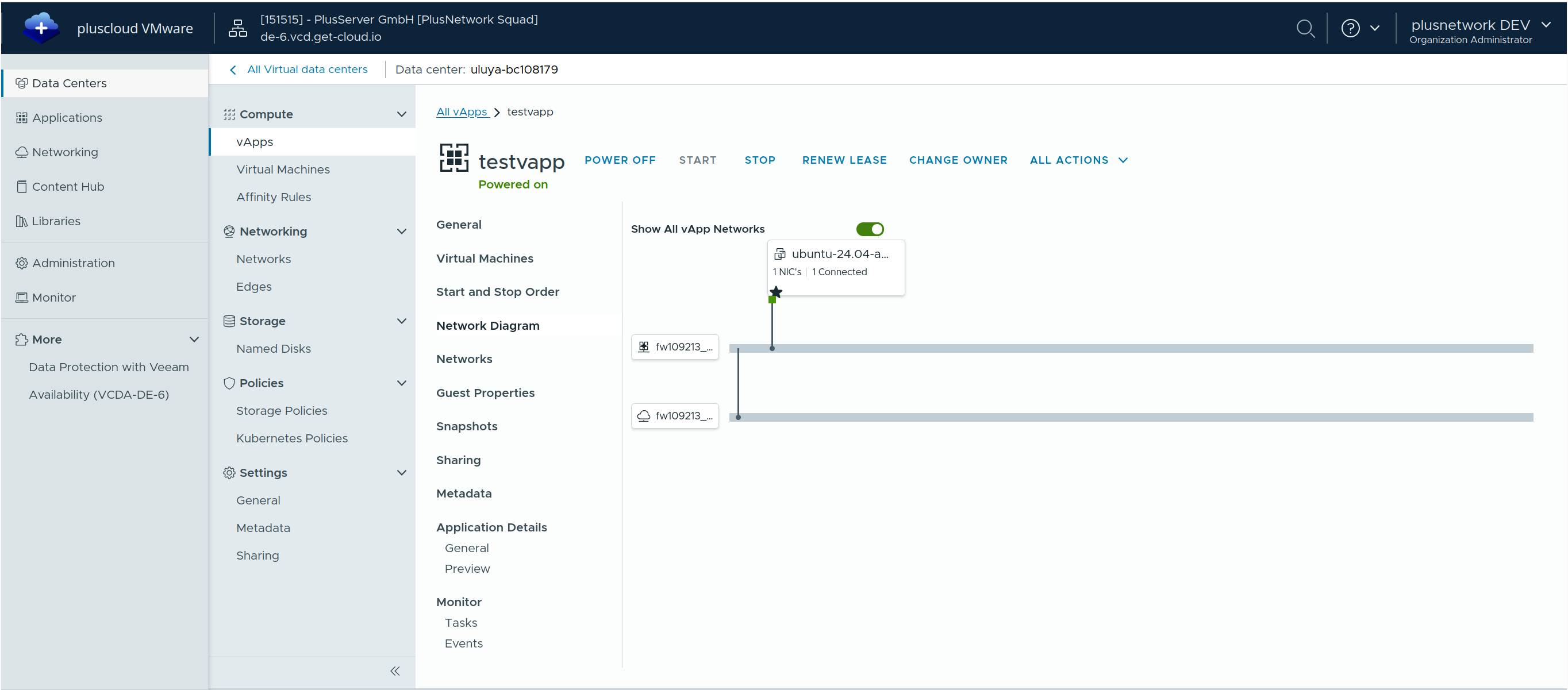This screenshot has height=690, width=1568.
Task: Click the organization network icon in header
Action: coord(237,28)
